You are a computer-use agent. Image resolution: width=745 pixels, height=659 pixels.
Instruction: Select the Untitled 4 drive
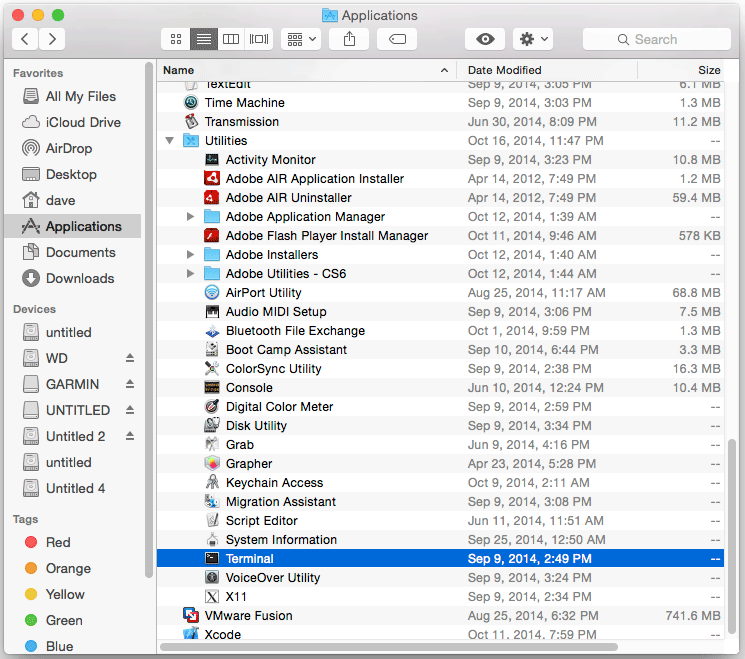73,488
